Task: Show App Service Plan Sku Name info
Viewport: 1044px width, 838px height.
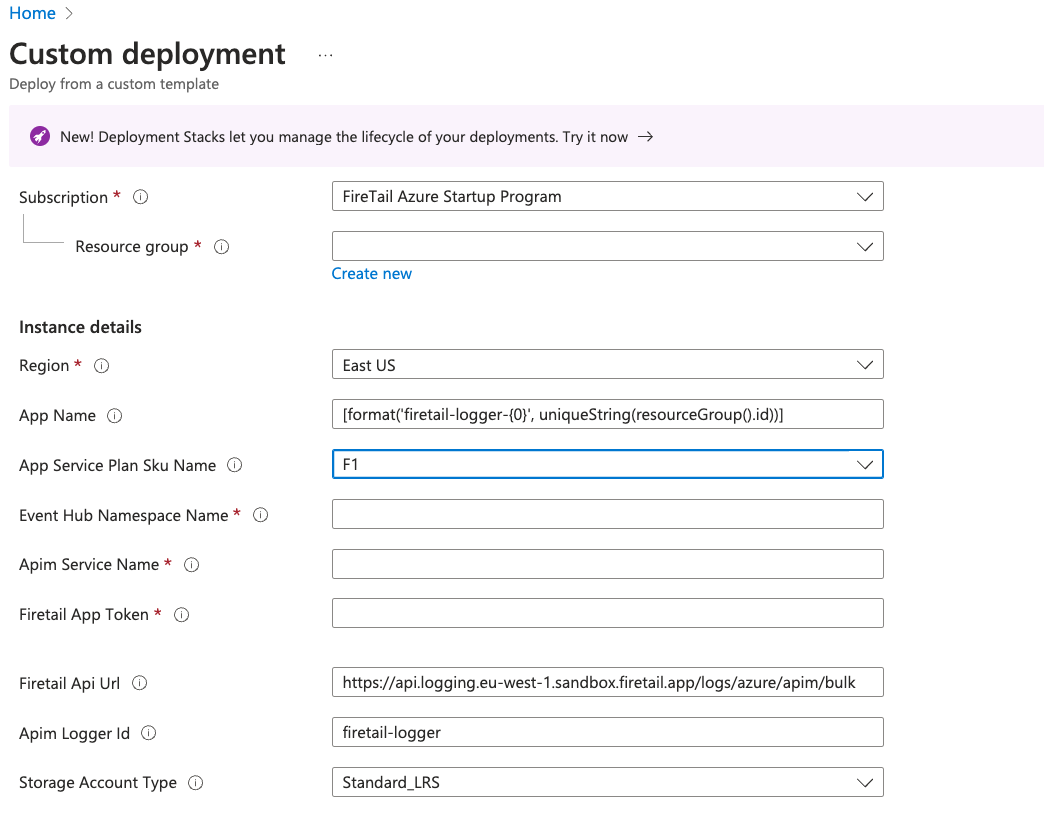Action: click(235, 465)
